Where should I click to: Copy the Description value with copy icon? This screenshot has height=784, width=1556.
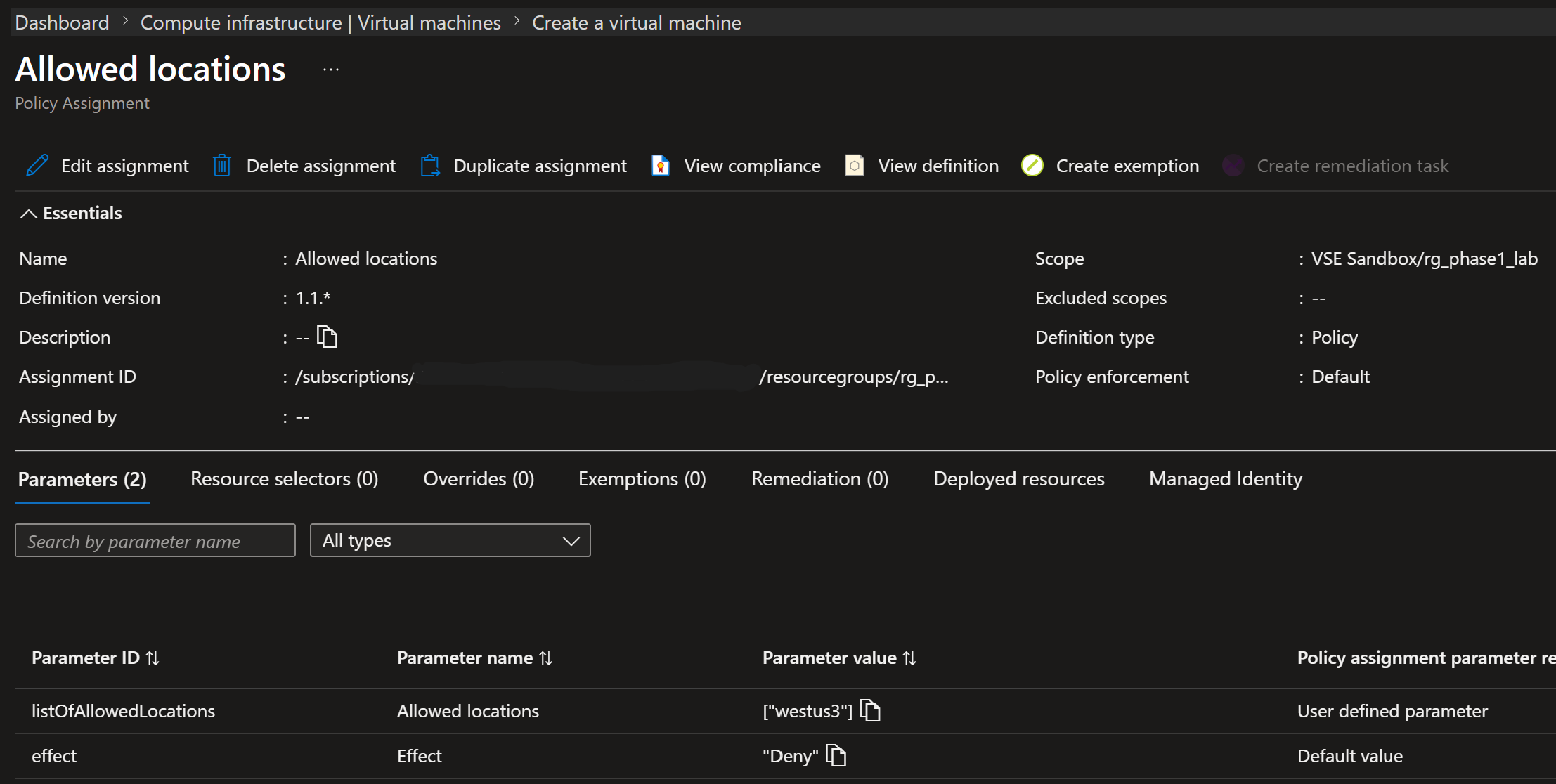click(327, 337)
